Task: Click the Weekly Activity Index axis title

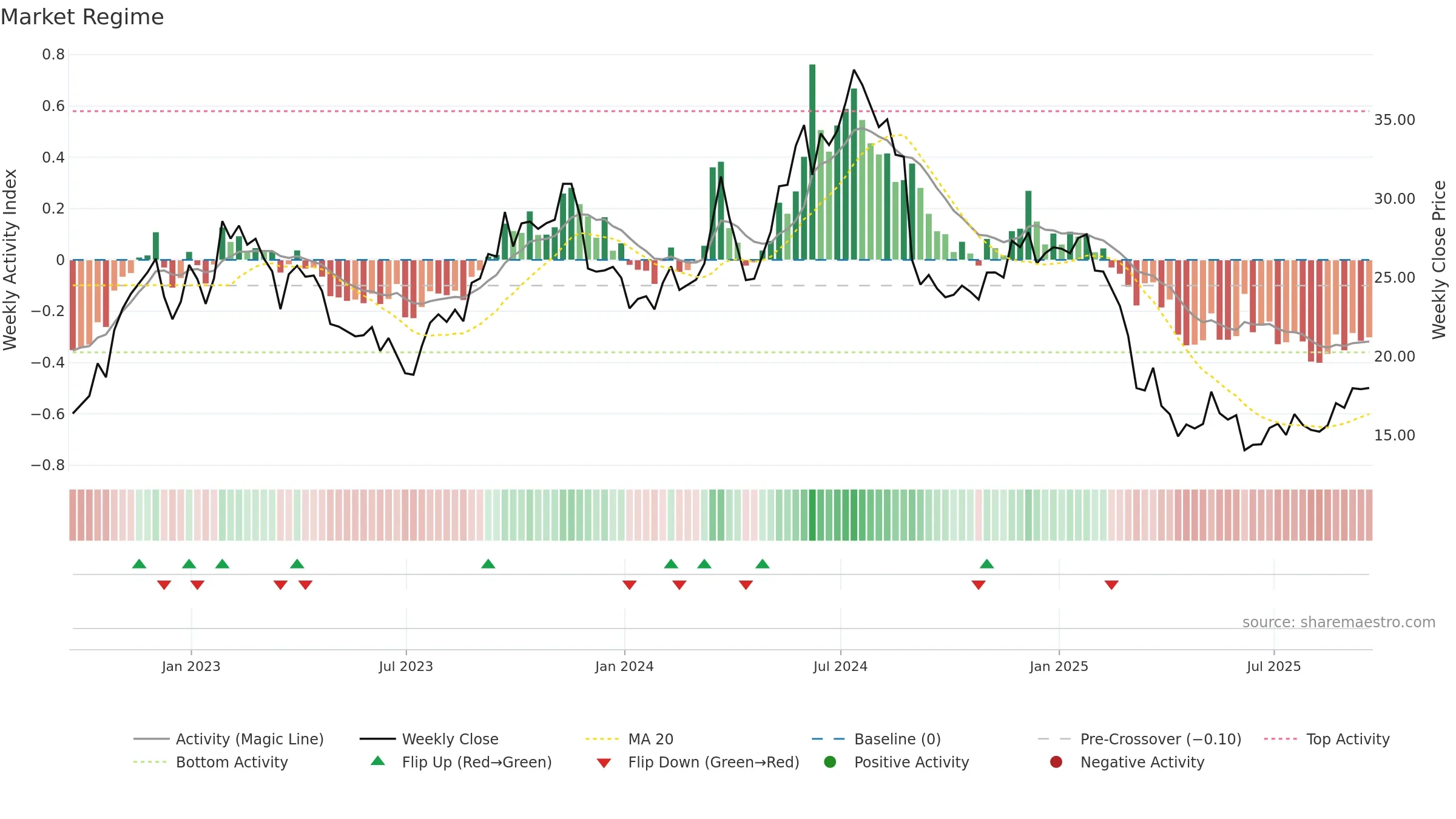Action: click(10, 260)
